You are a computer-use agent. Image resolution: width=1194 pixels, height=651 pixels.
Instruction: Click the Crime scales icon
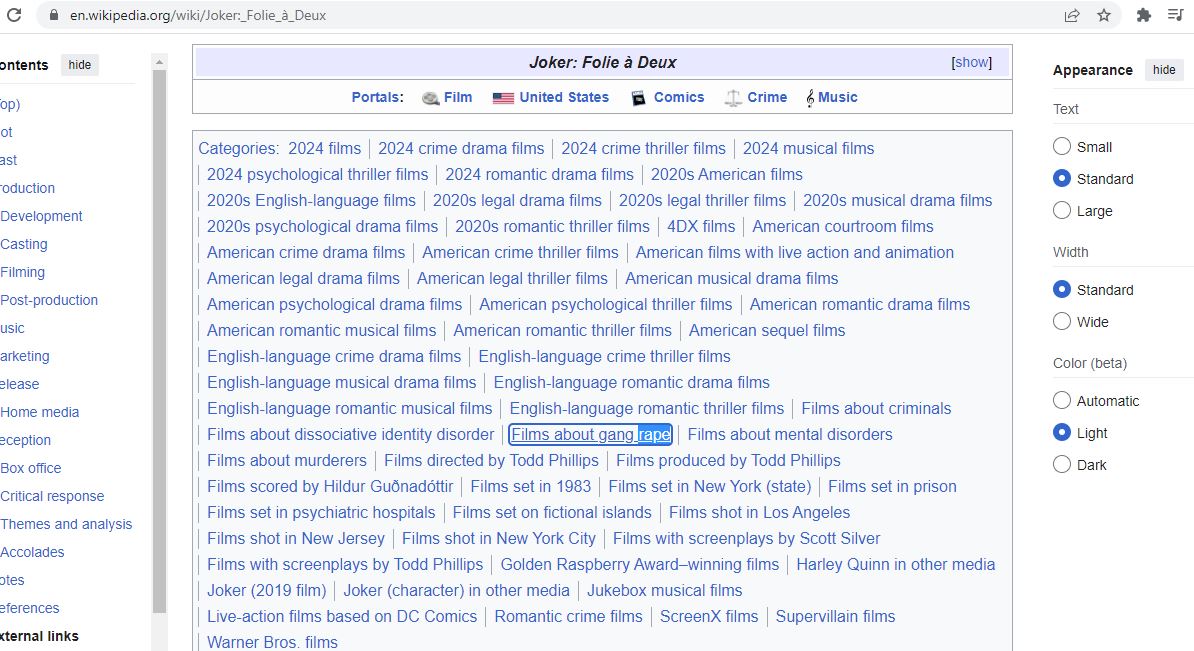pyautogui.click(x=733, y=98)
